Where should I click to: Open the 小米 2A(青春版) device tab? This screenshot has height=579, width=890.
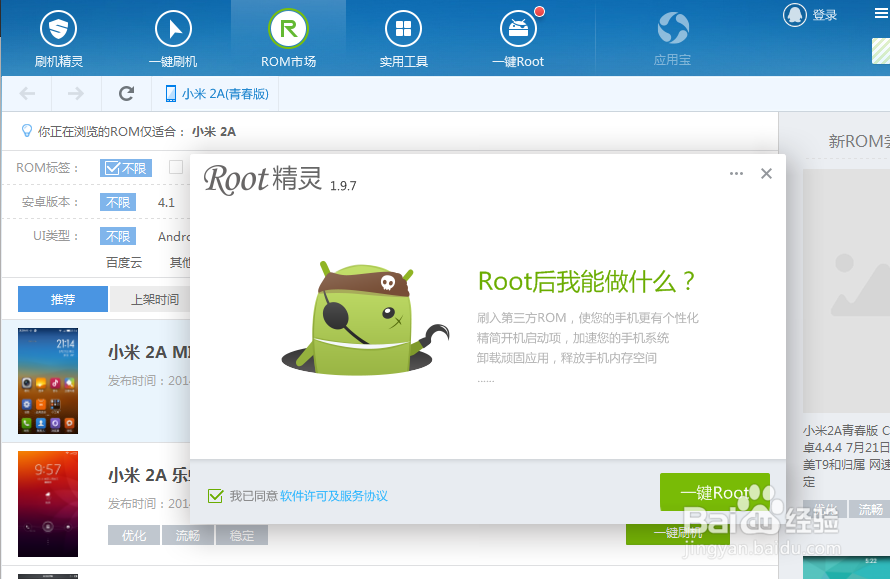click(216, 94)
